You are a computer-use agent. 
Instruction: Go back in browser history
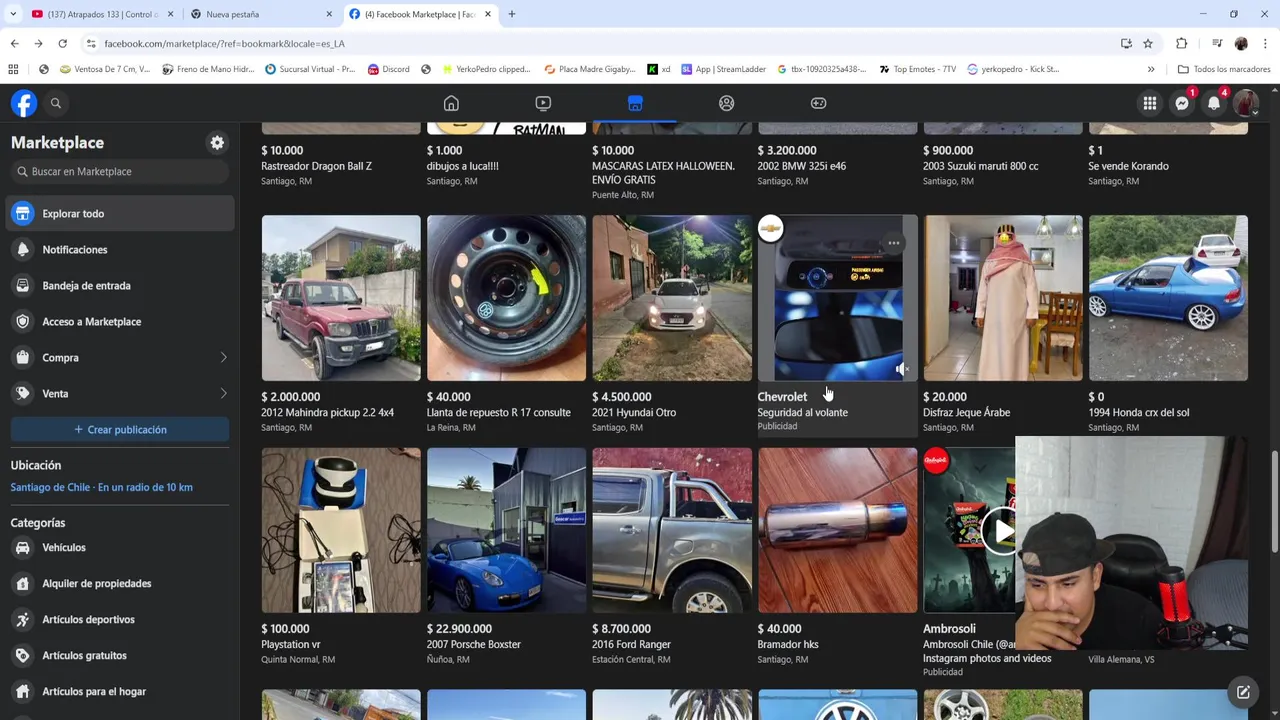click(14, 43)
